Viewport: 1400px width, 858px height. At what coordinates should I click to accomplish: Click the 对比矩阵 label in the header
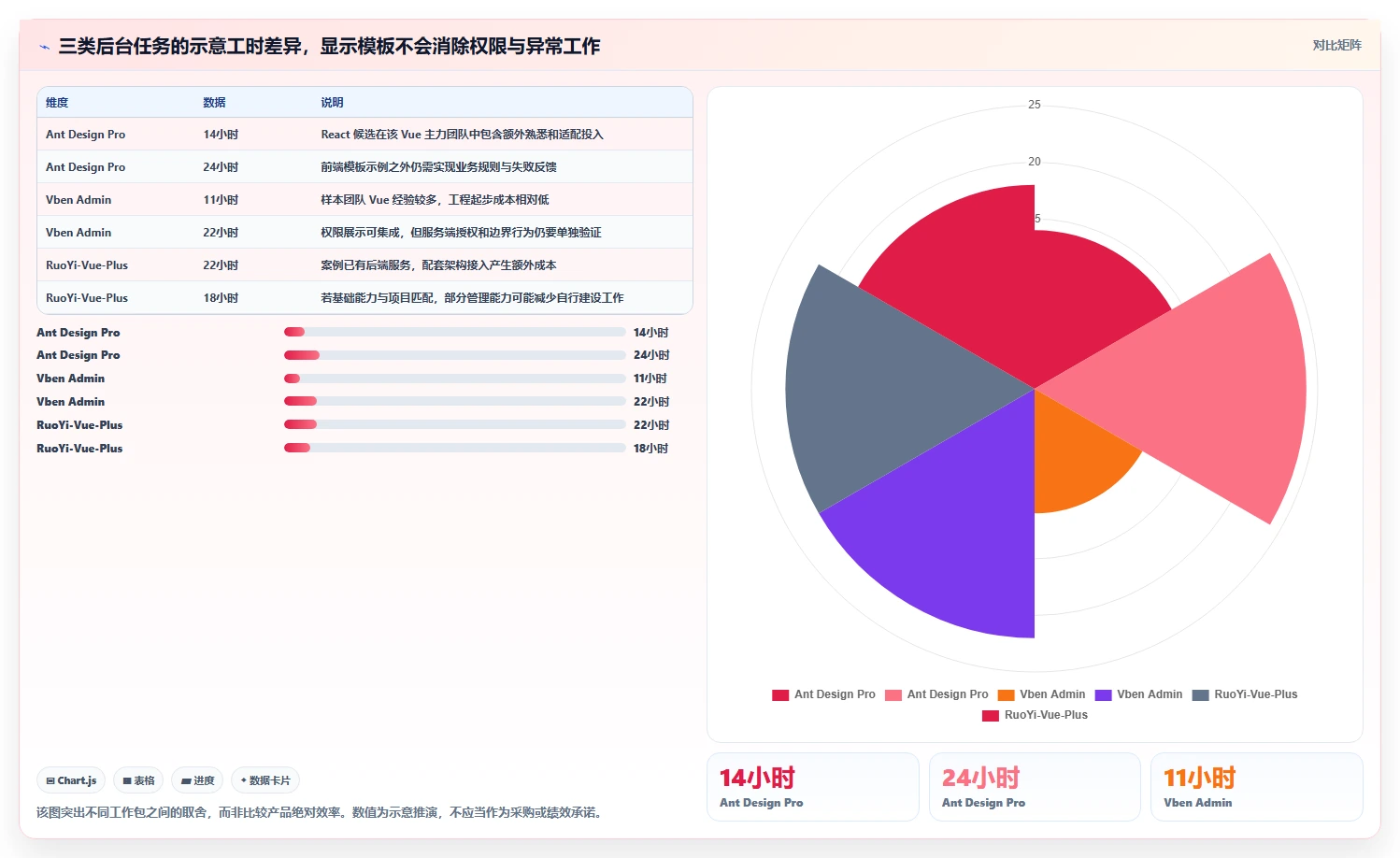pos(1336,45)
